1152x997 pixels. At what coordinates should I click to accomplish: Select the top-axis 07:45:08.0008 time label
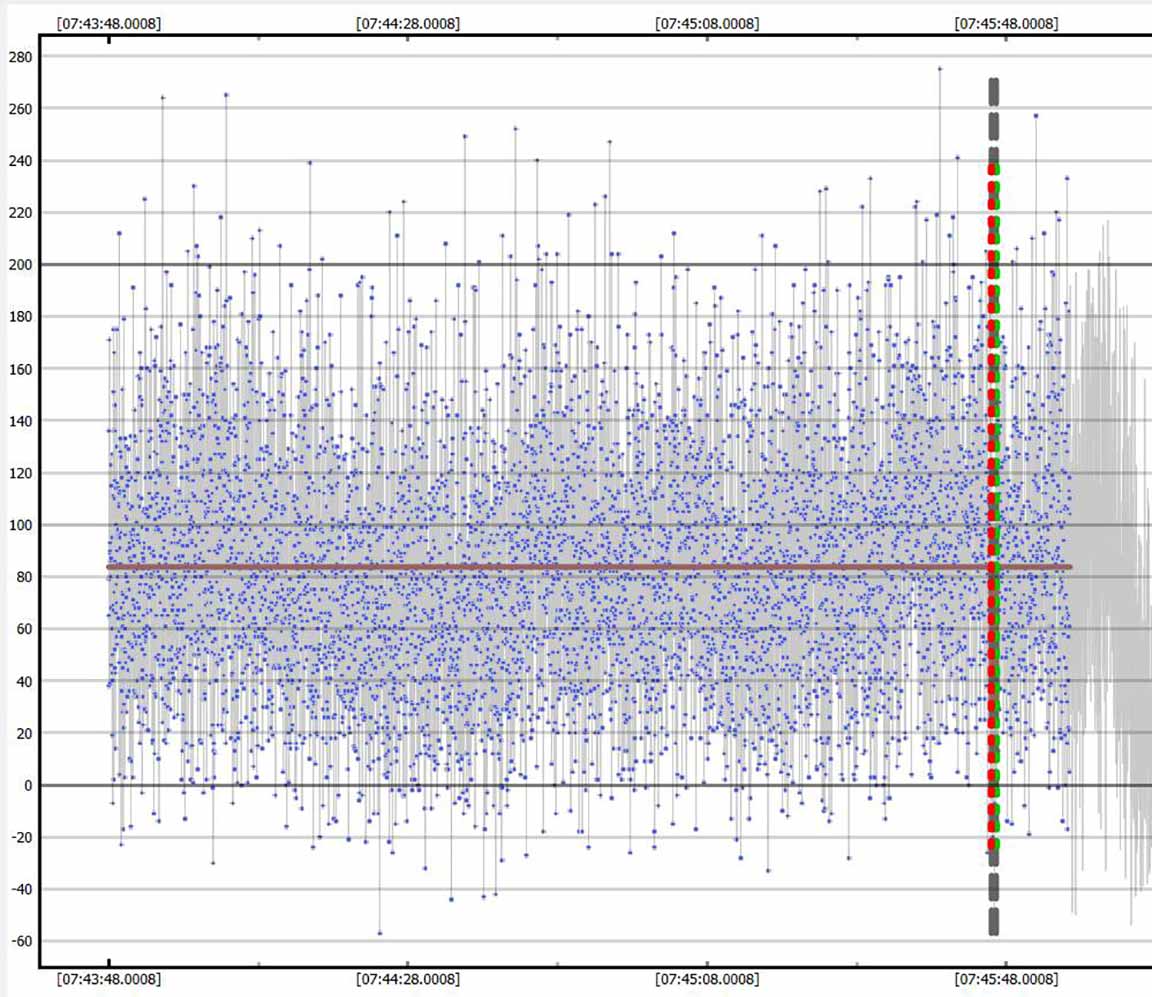point(706,23)
